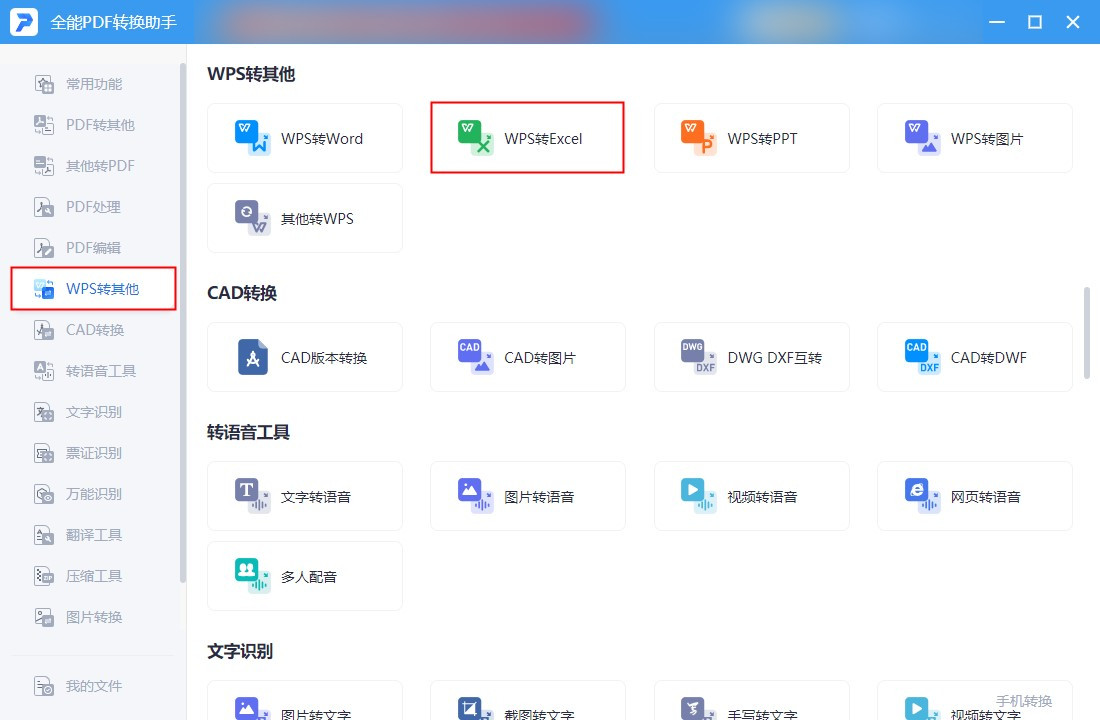Click the DWG DXF互转 icon

coord(699,357)
